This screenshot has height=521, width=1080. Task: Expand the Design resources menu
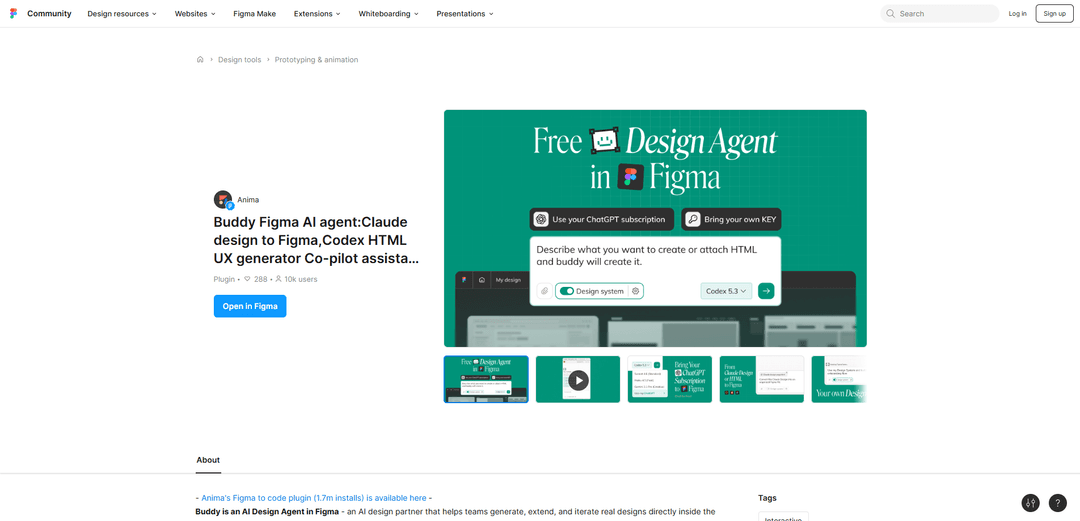(x=121, y=14)
